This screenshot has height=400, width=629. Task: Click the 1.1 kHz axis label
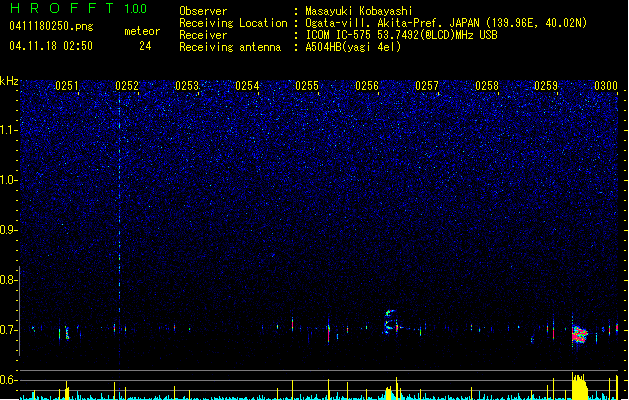[9, 130]
